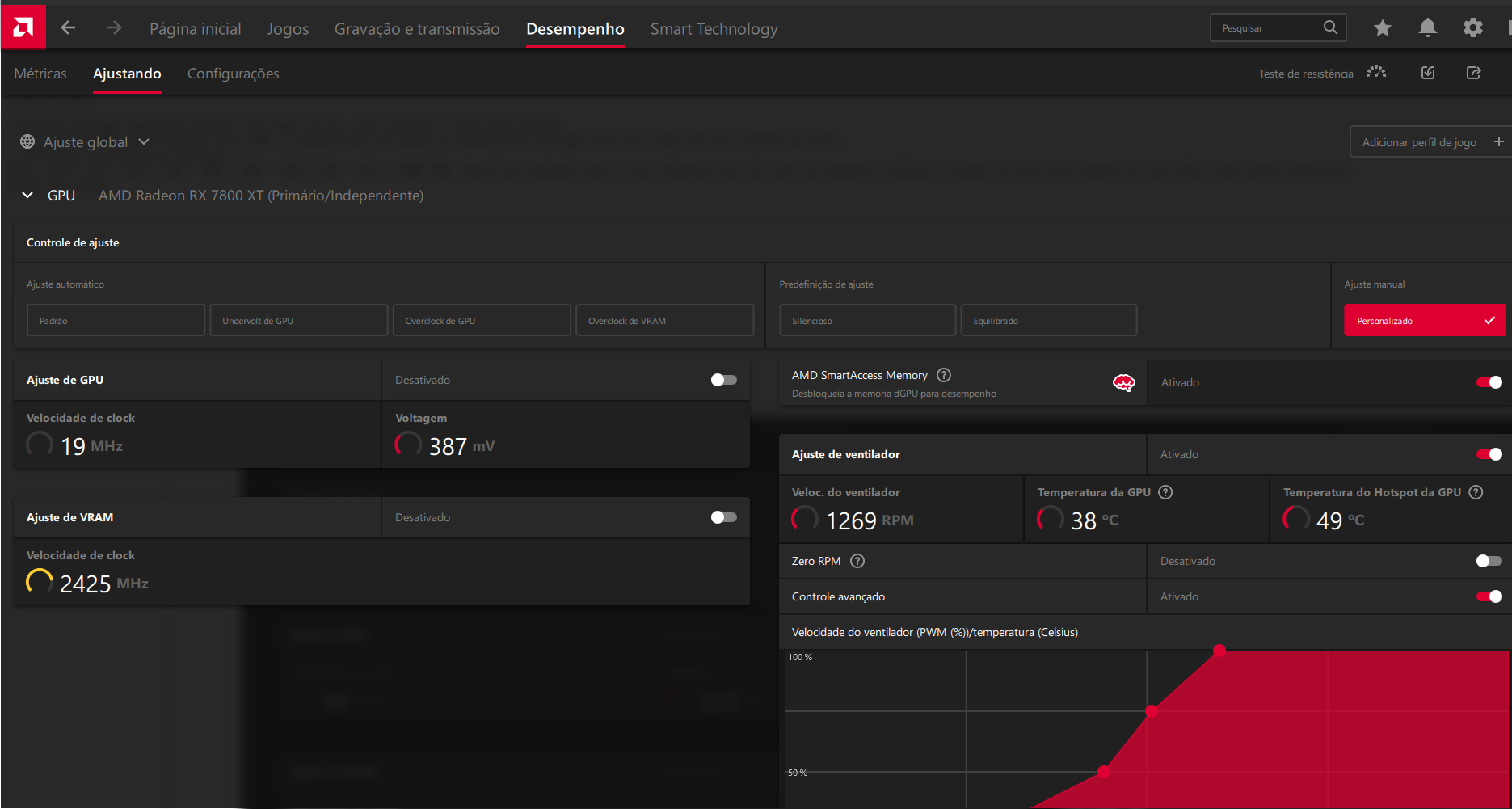Click the export profile icon

pos(1474,73)
